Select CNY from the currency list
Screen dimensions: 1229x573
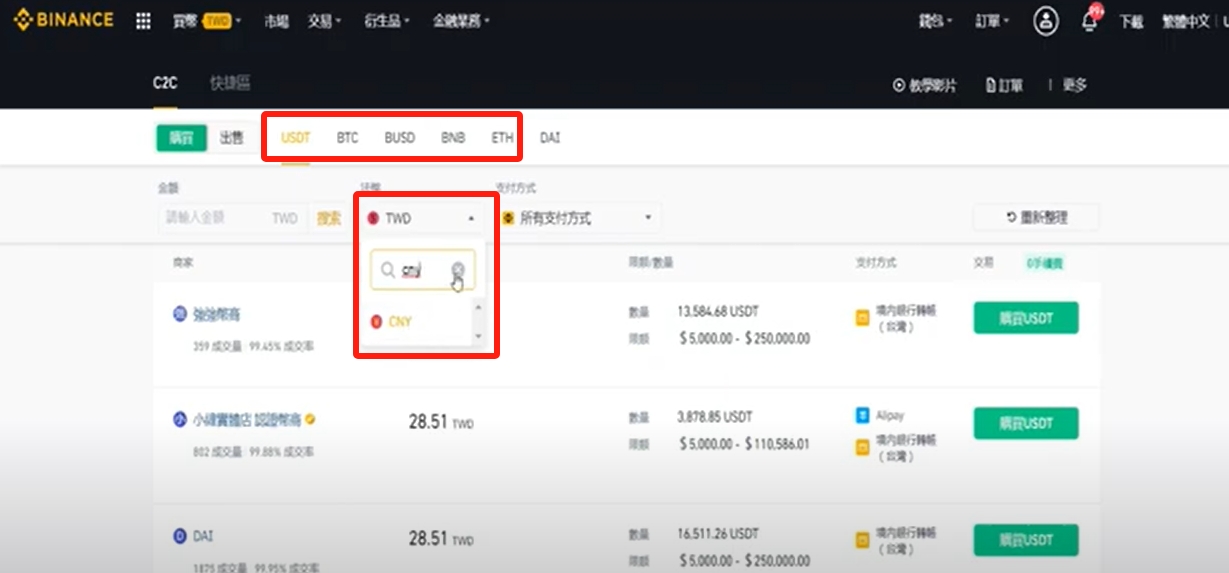pos(399,322)
